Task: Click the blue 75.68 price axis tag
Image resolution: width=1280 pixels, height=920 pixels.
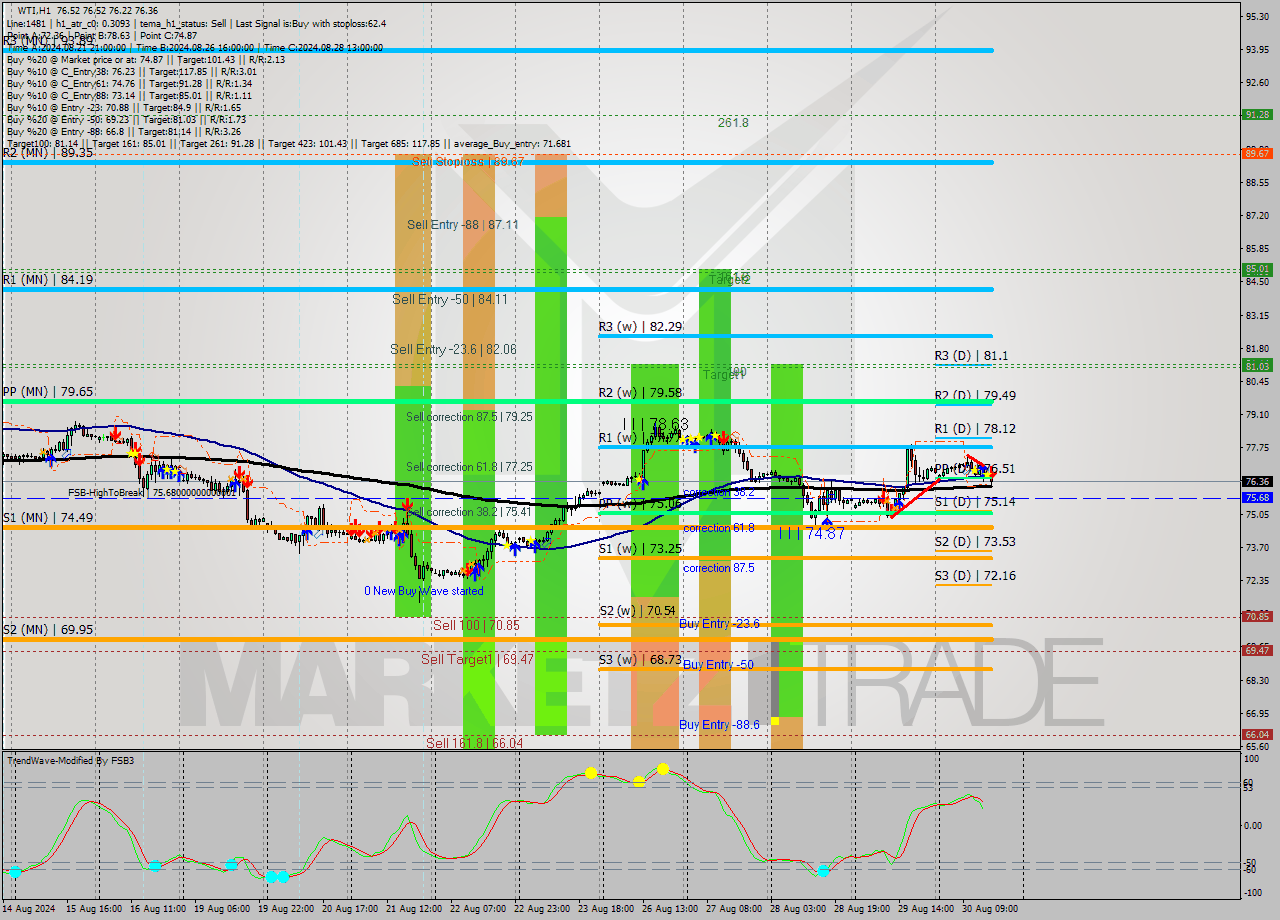Action: [x=1257, y=497]
